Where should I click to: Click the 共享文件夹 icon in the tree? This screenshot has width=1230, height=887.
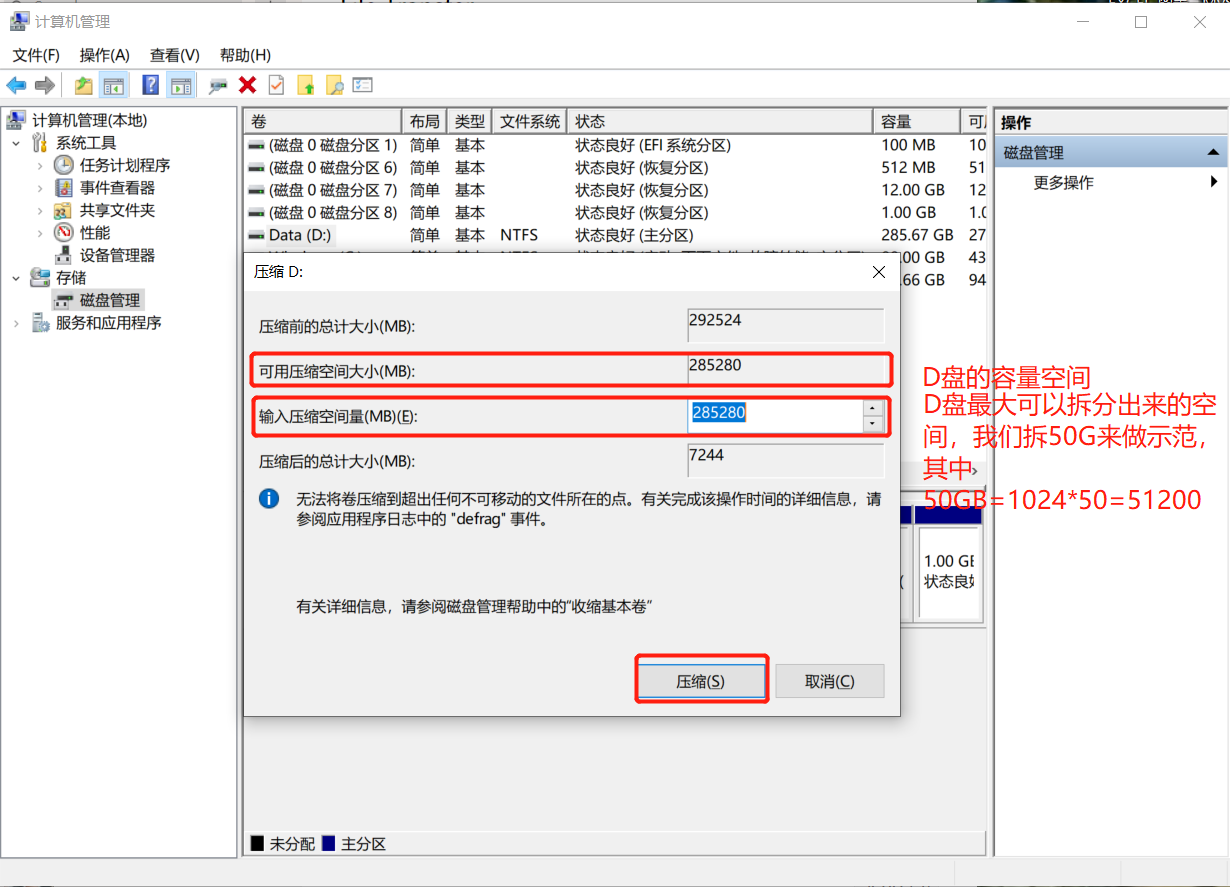pos(63,210)
